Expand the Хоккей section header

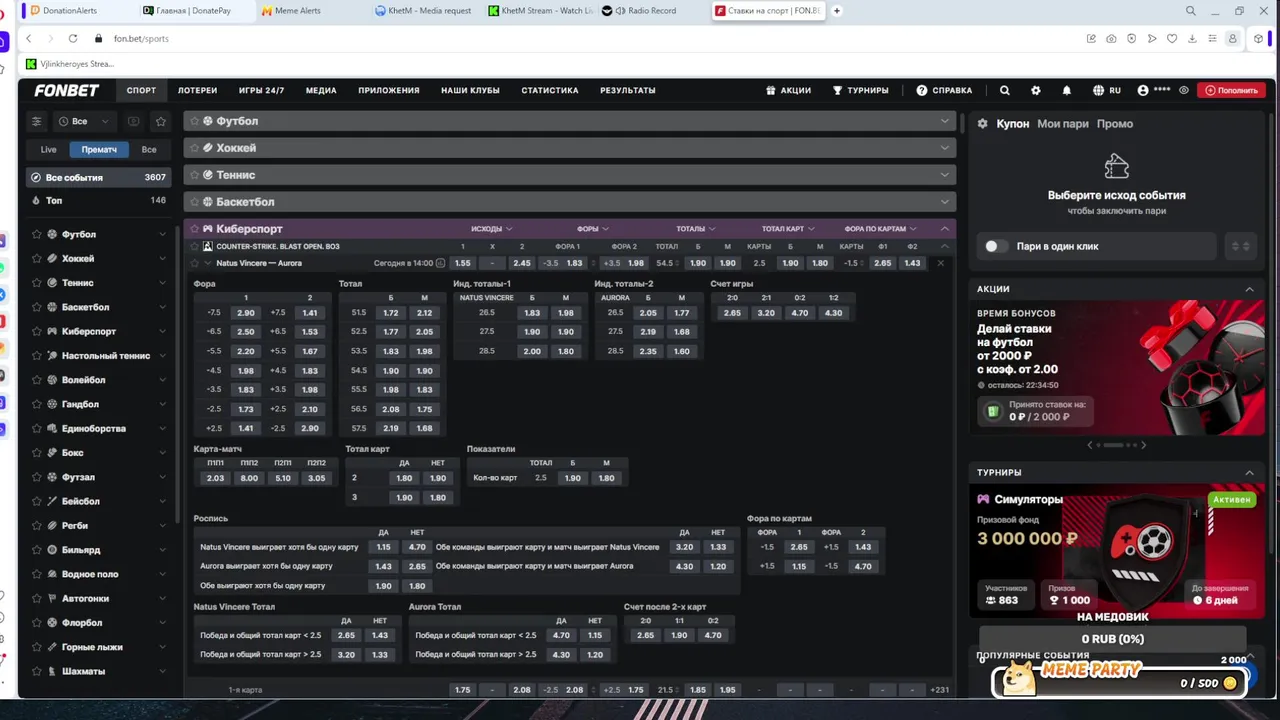click(x=569, y=148)
